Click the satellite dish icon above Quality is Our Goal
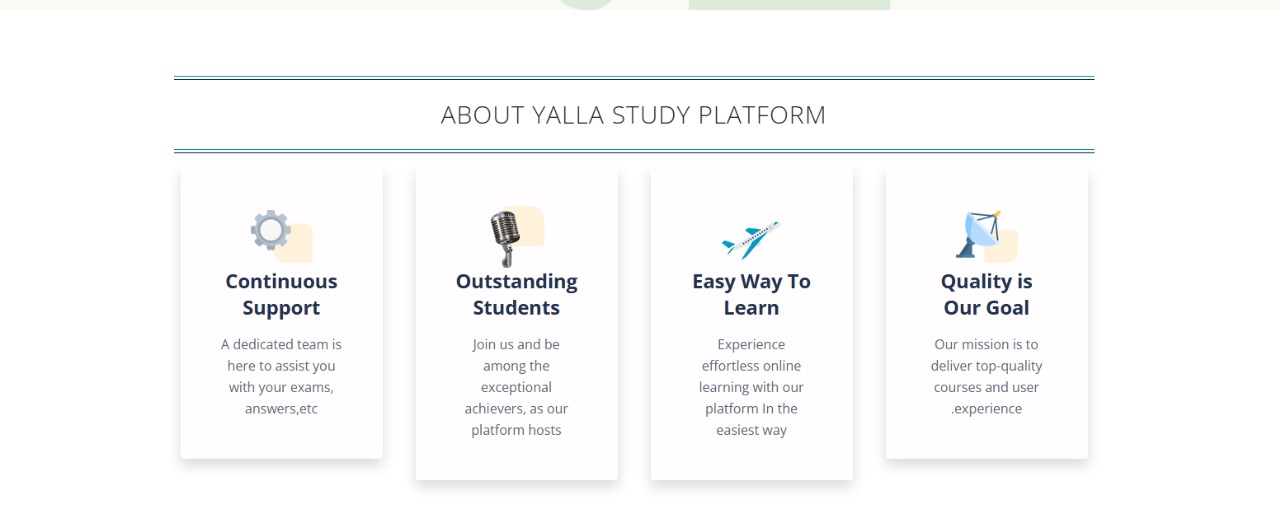 [x=978, y=235]
